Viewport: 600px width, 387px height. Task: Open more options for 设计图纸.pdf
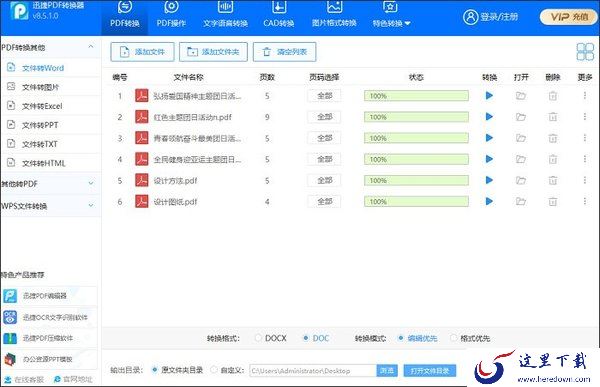[585, 201]
